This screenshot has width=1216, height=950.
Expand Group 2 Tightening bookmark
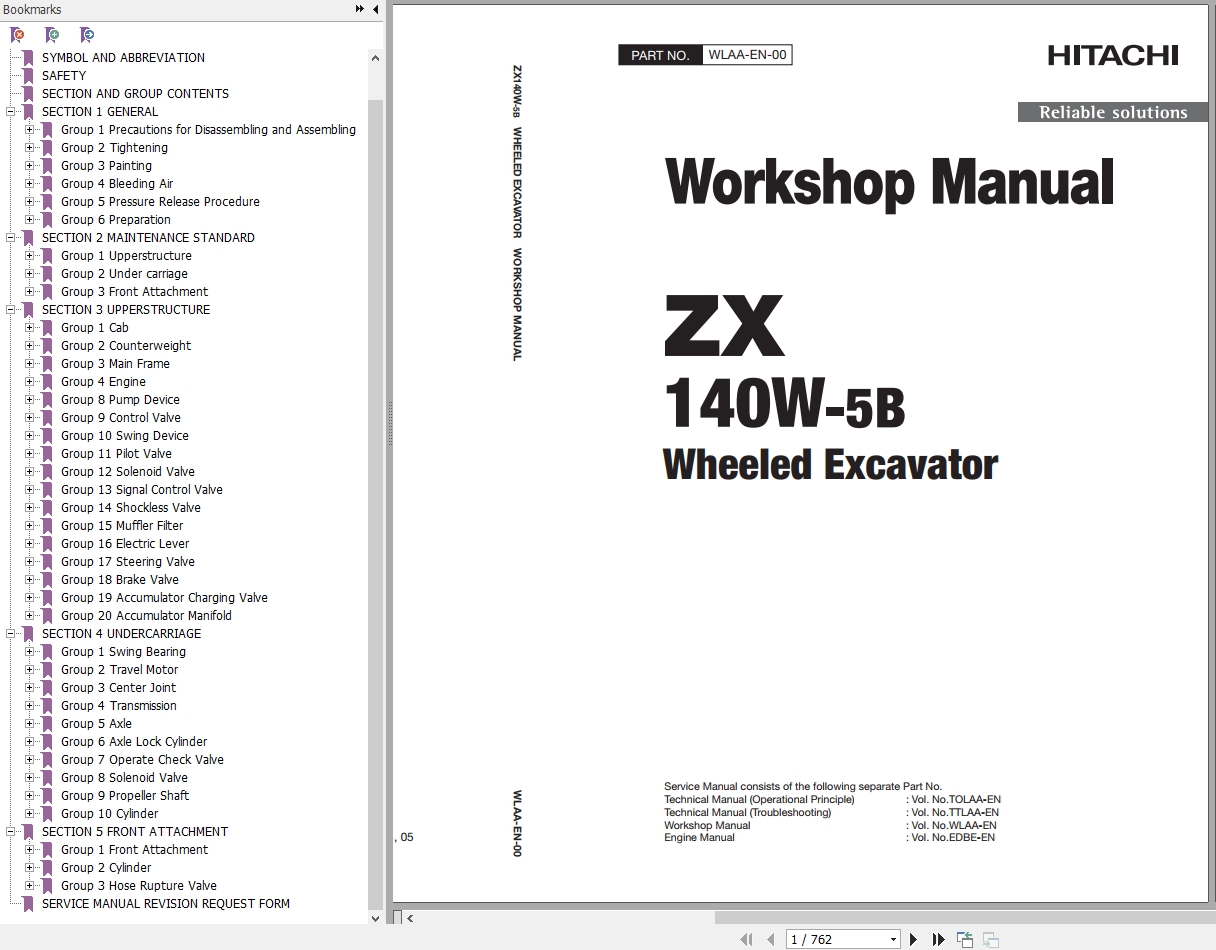point(29,148)
